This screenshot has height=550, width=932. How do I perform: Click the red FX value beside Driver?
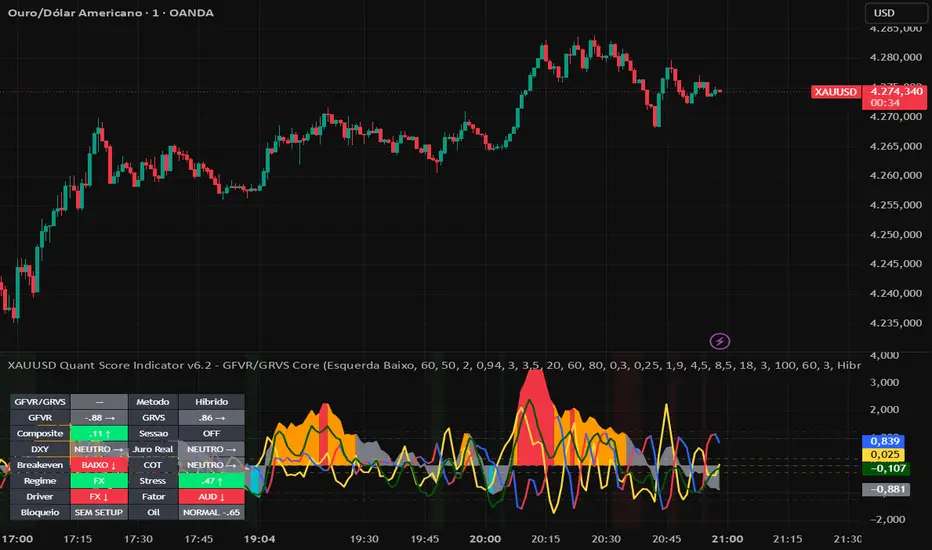[x=99, y=496]
